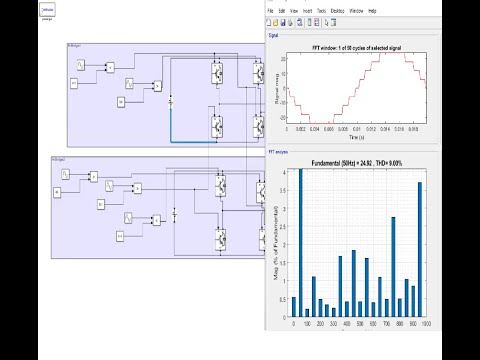Select the DC voltage source in H-Bridge1

(171, 102)
